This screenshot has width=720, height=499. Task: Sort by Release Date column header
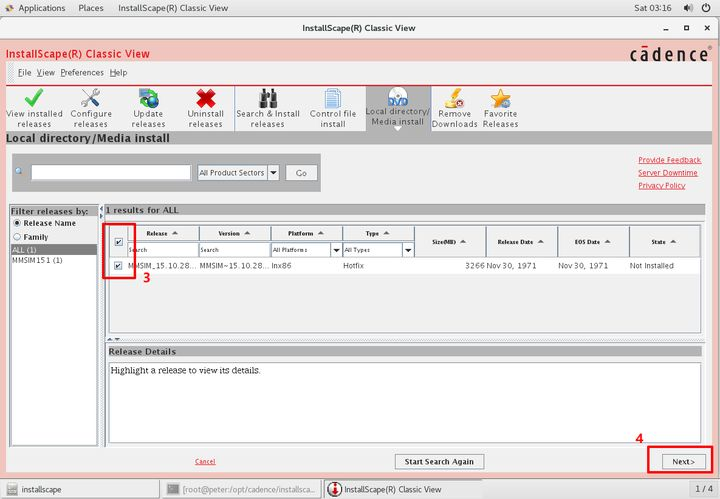coord(521,241)
